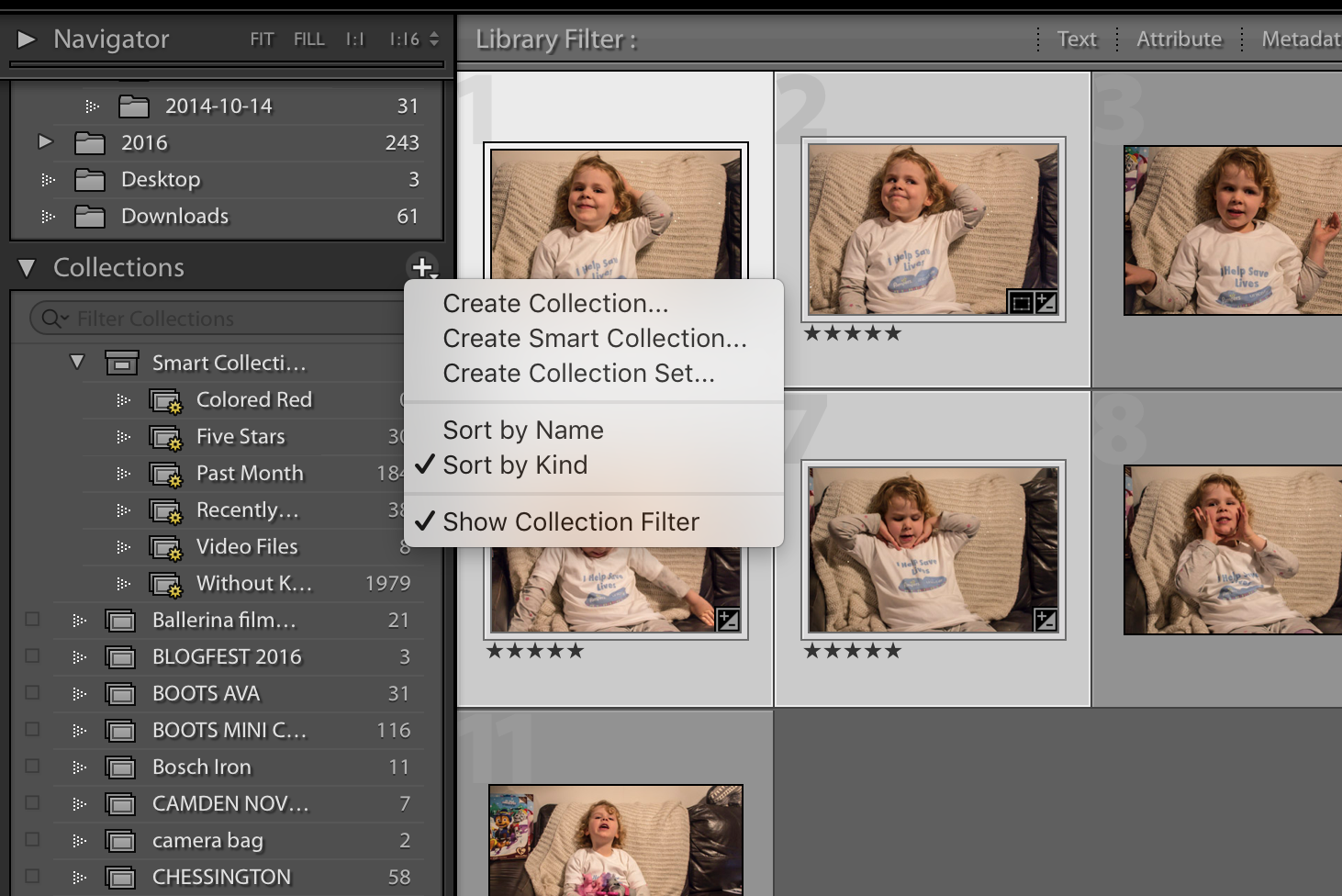1342x896 pixels.
Task: Tick the checkbox beside camera bag
Action: pyautogui.click(x=32, y=840)
